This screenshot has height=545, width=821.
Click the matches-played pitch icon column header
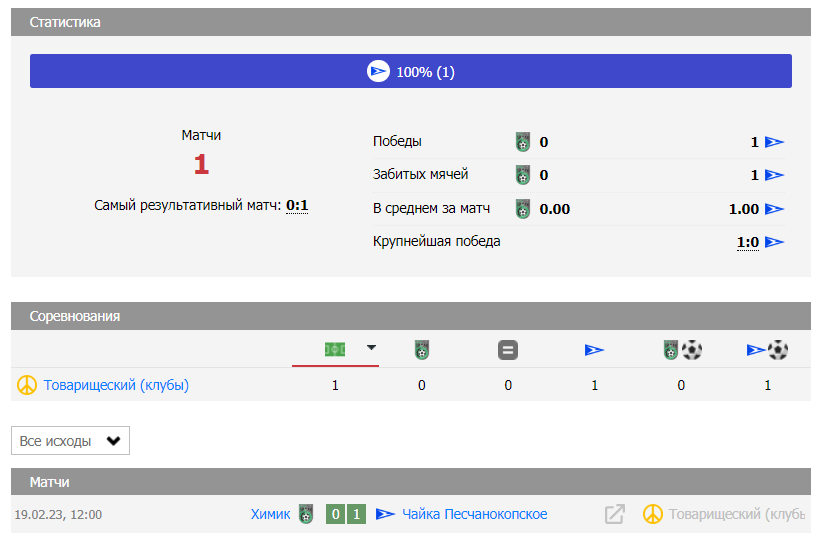(335, 349)
